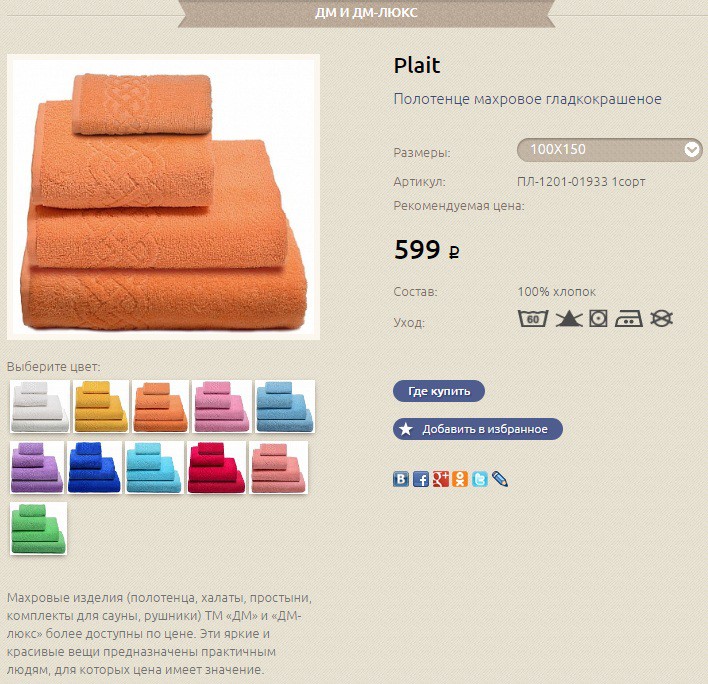Select the white towel color

40,406
